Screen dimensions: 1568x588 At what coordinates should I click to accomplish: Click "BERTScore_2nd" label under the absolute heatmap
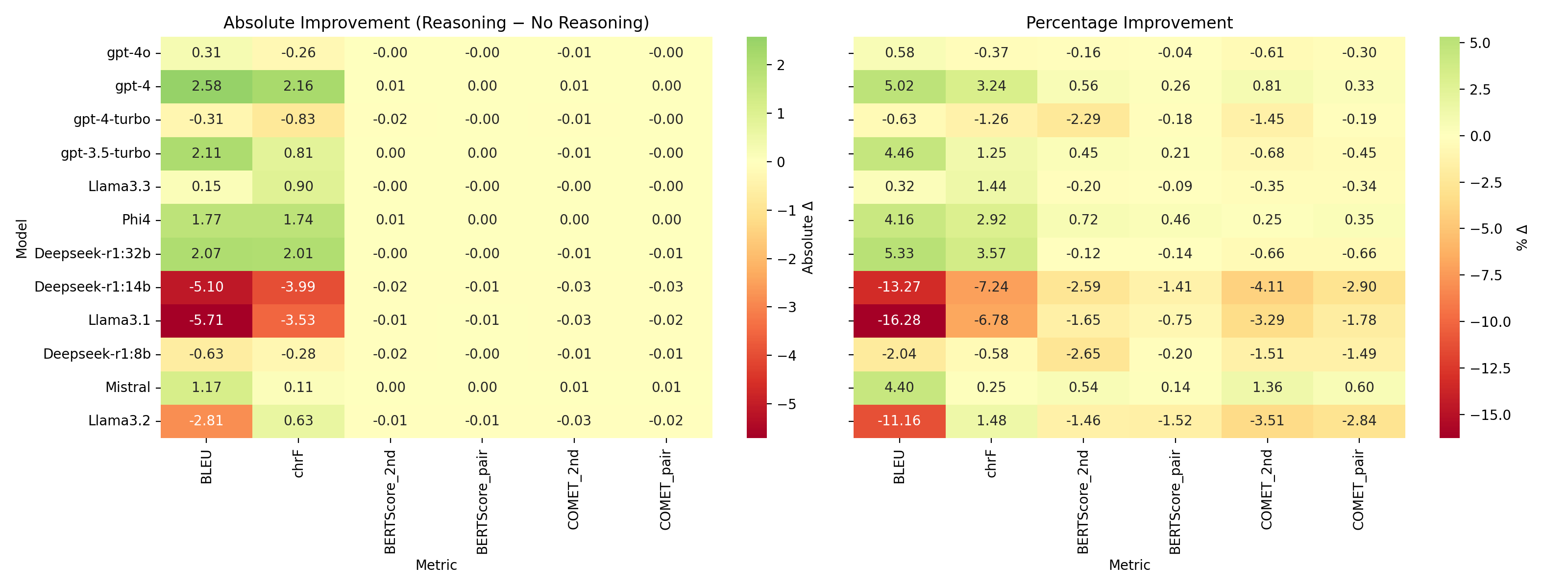(x=390, y=502)
